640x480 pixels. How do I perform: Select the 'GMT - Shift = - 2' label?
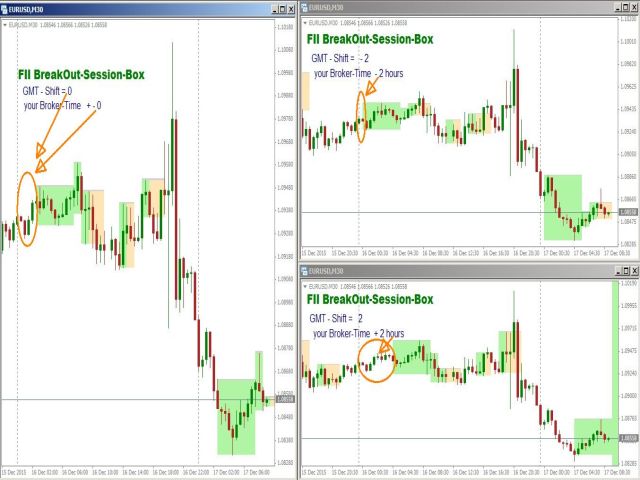coord(340,58)
